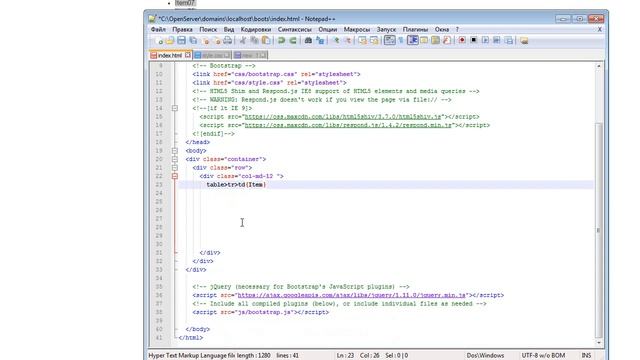Toggle the Function List icon

click(447, 40)
